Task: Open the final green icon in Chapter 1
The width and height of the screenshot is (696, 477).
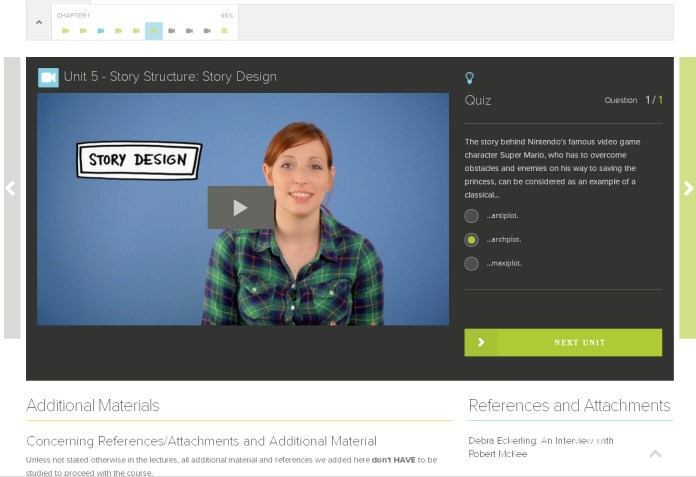Action: pyautogui.click(x=224, y=31)
